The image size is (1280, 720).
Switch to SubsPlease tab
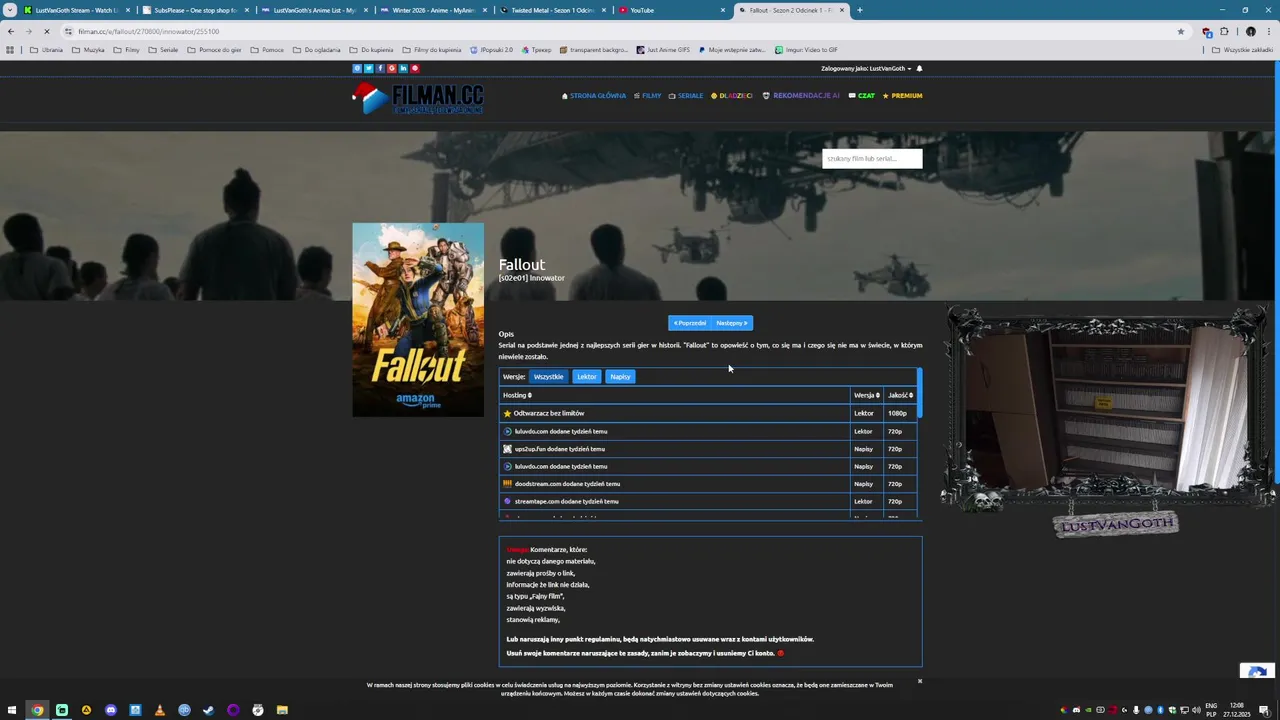click(195, 10)
